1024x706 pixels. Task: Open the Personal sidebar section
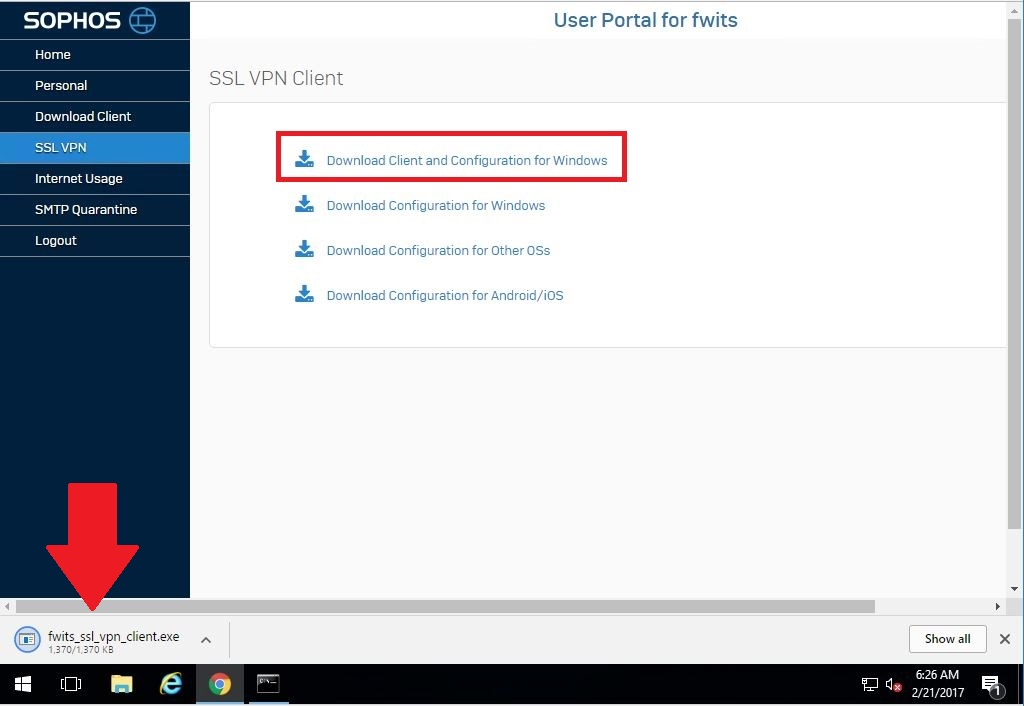[95, 86]
